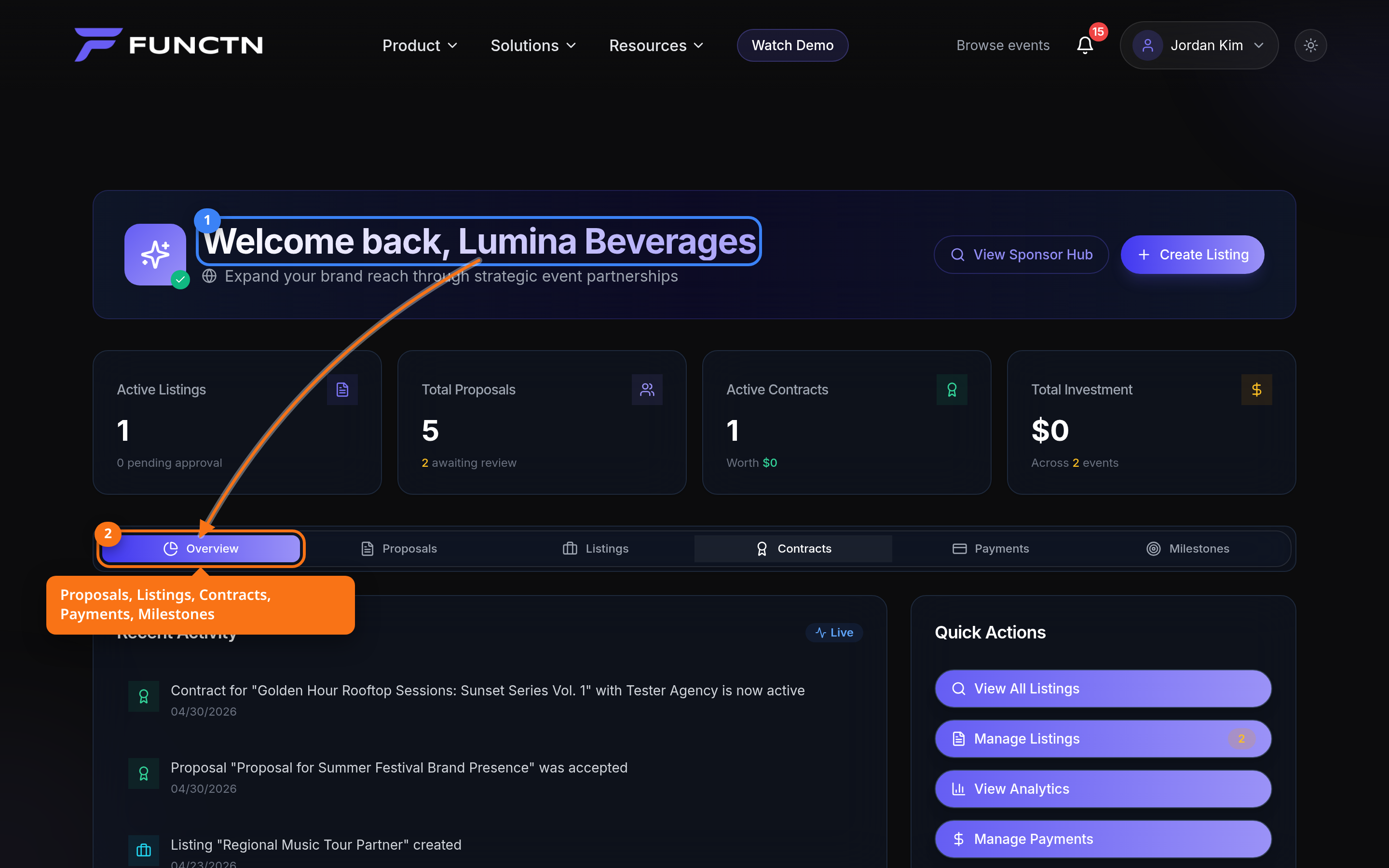The height and width of the screenshot is (868, 1389).
Task: Switch to the Overview tab
Action: pos(201,549)
